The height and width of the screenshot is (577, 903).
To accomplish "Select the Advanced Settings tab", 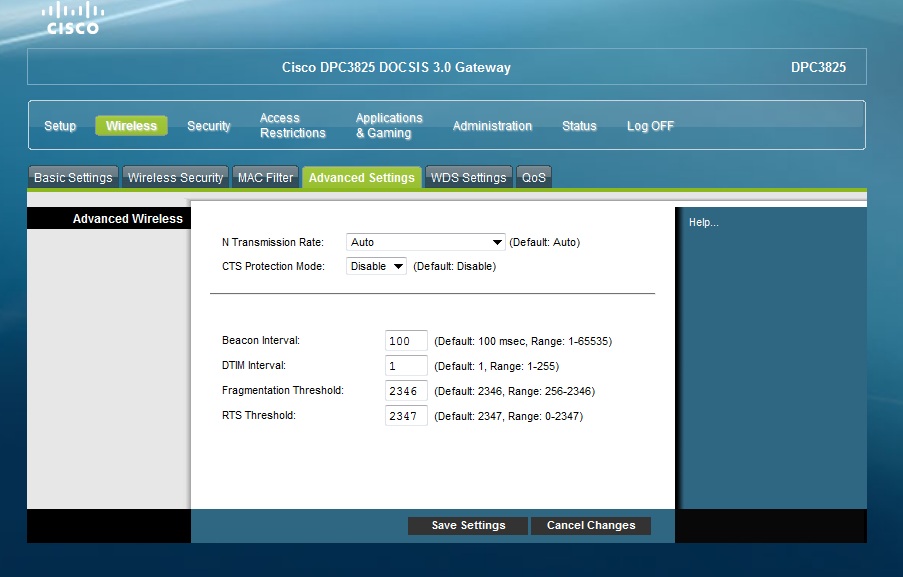I will tap(362, 177).
